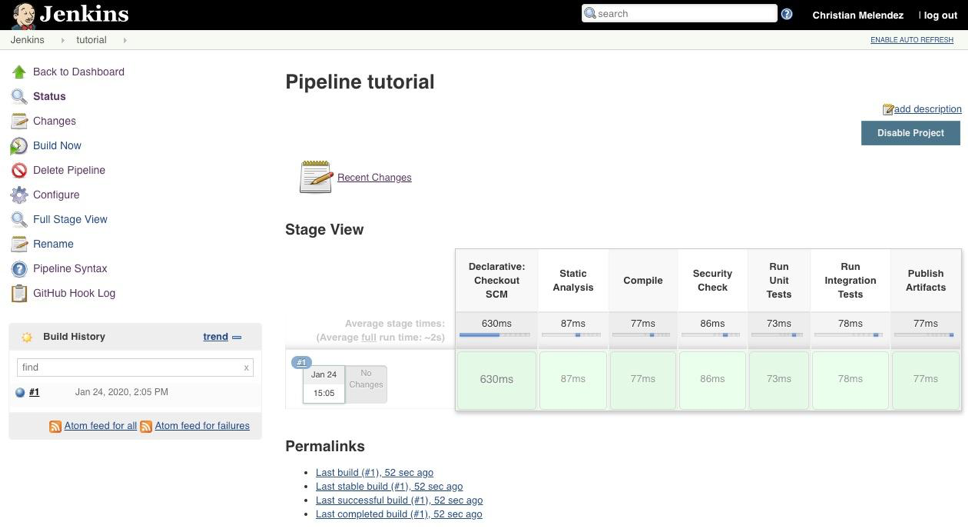968x527 pixels.
Task: Click the Jenkins butler logo icon
Action: pyautogui.click(x=23, y=15)
